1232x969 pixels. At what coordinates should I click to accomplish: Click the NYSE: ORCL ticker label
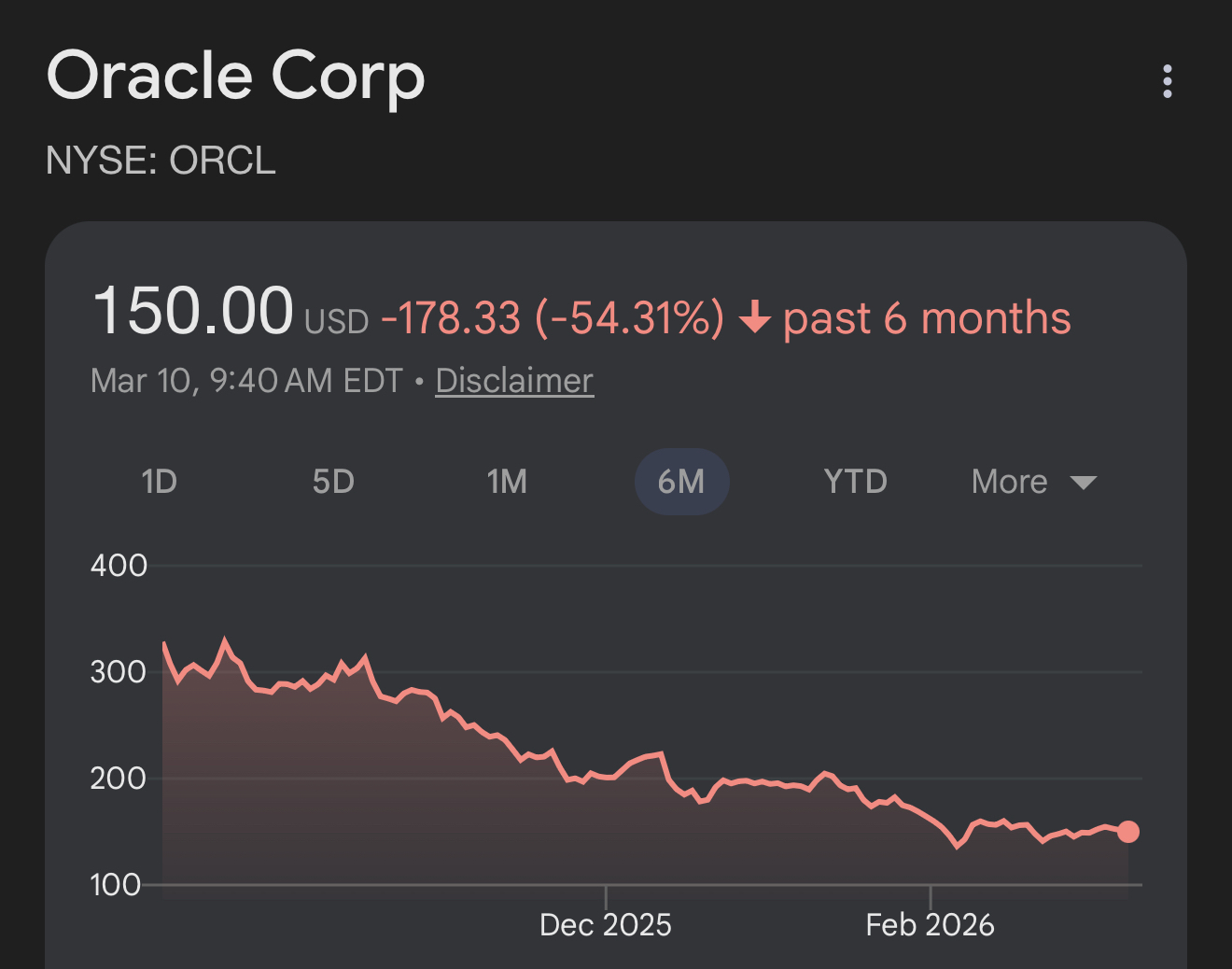point(161,161)
